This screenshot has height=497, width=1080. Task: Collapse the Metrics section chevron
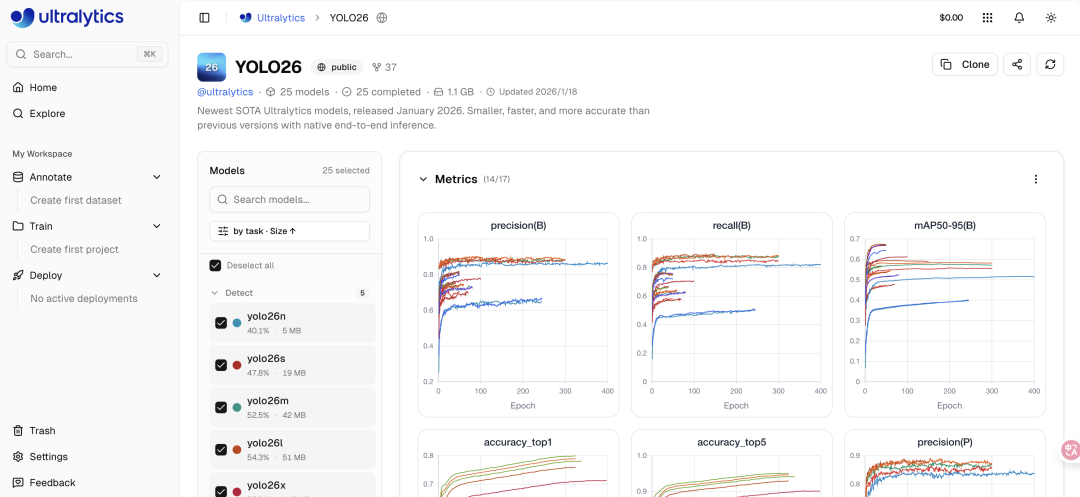(x=423, y=179)
